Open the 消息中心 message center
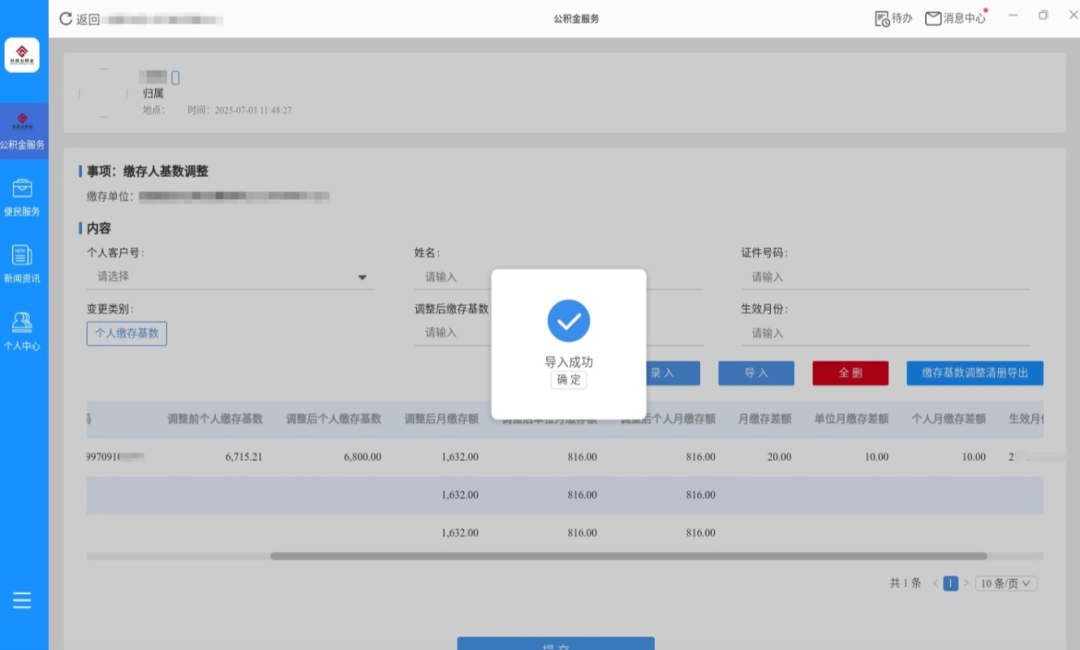The height and width of the screenshot is (650, 1080). coord(955,19)
